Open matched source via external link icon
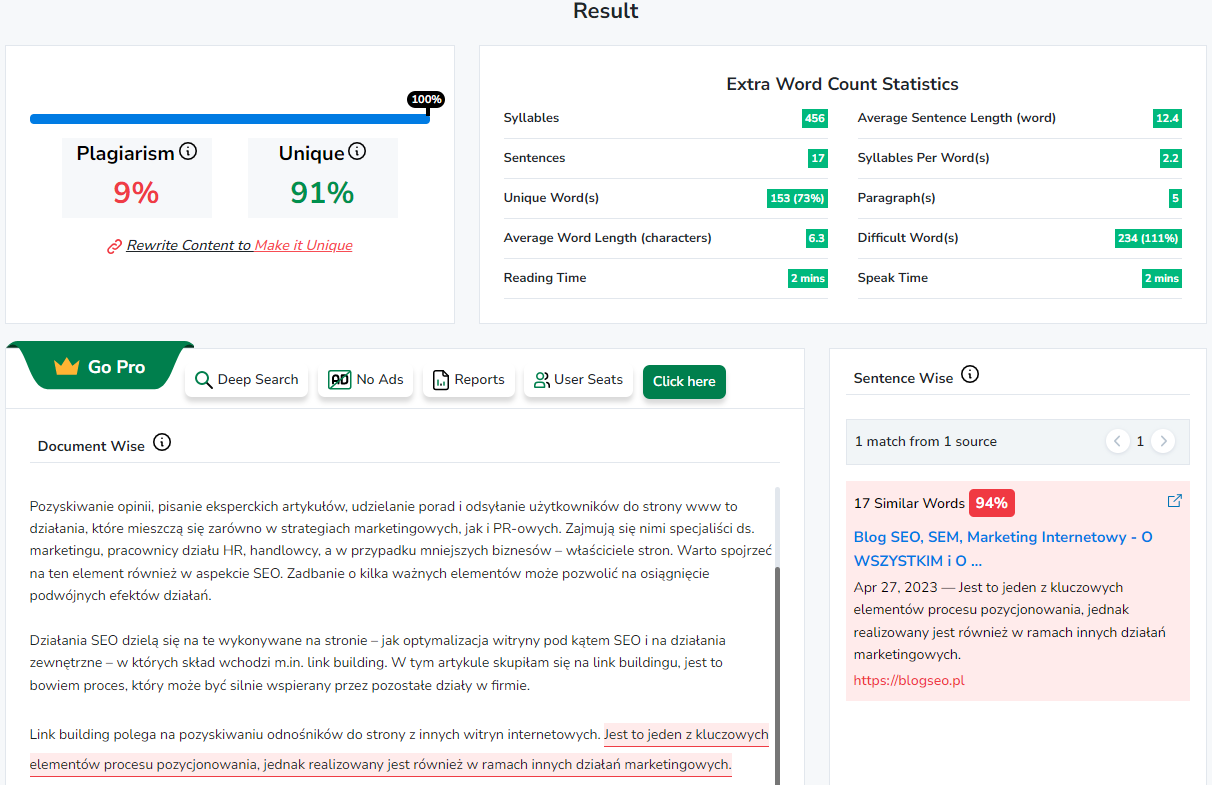Viewport: 1212px width, 785px height. point(1175,501)
